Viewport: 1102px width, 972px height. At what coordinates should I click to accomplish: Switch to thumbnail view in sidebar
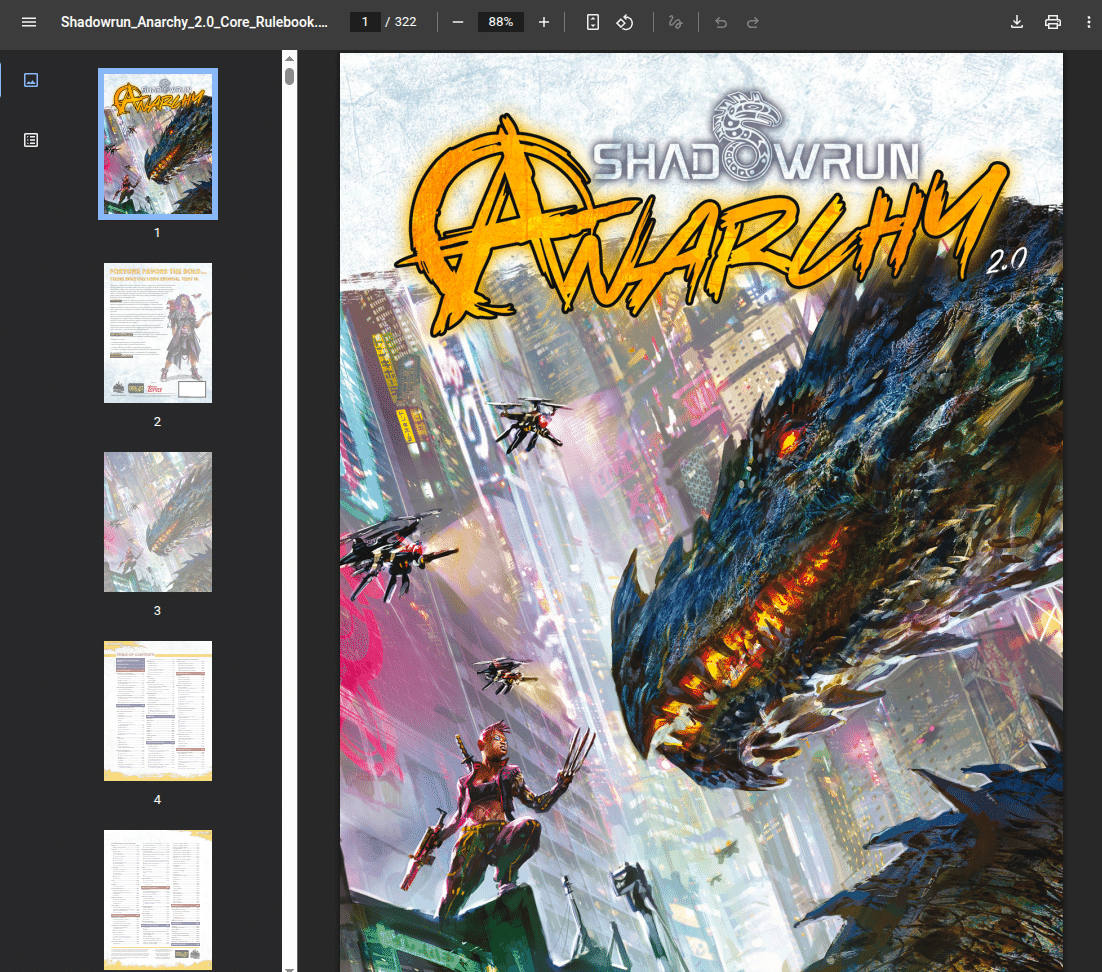[31, 80]
